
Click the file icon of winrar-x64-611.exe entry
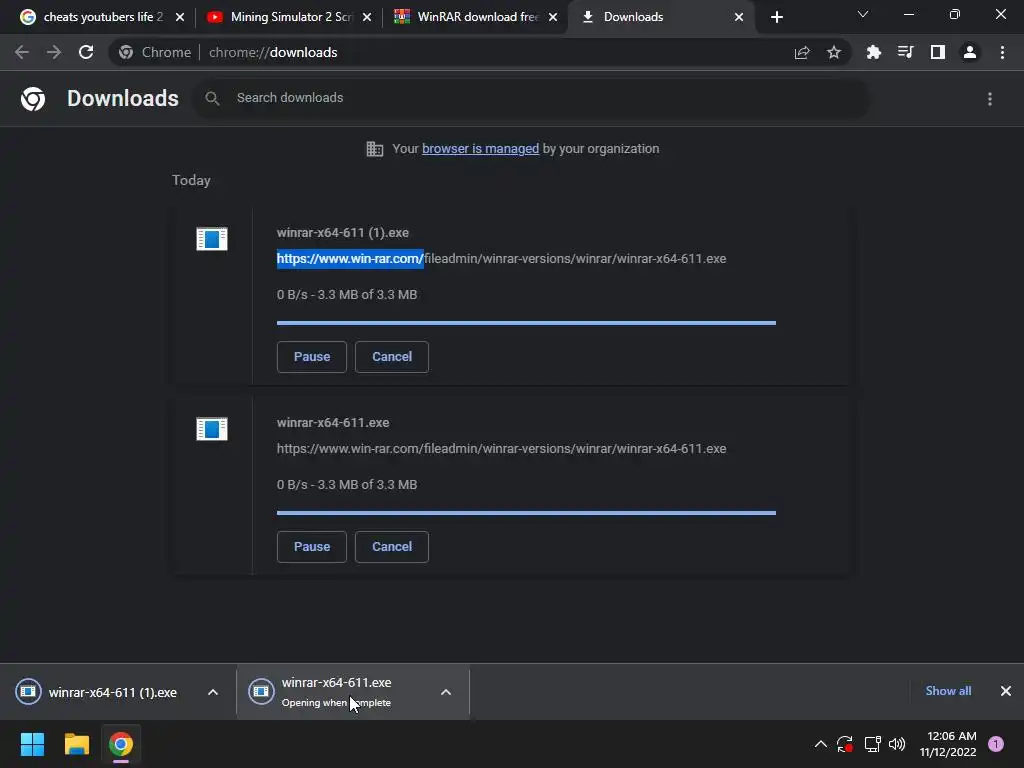tap(212, 429)
